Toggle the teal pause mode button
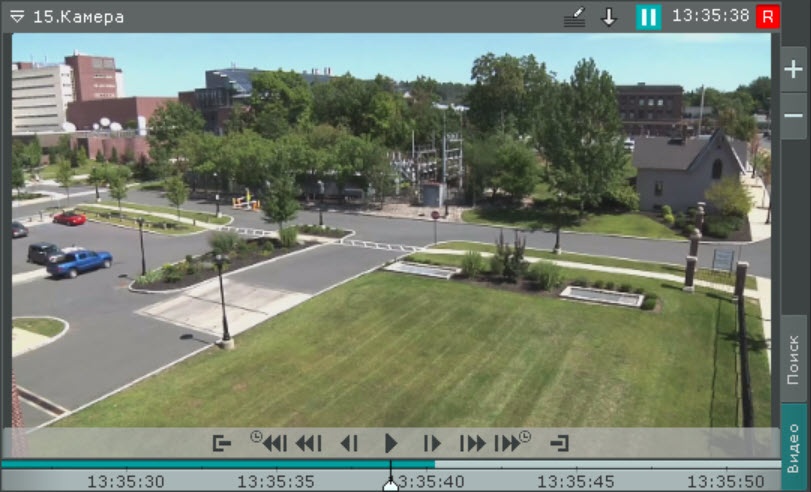The image size is (811, 492). pyautogui.click(x=648, y=17)
